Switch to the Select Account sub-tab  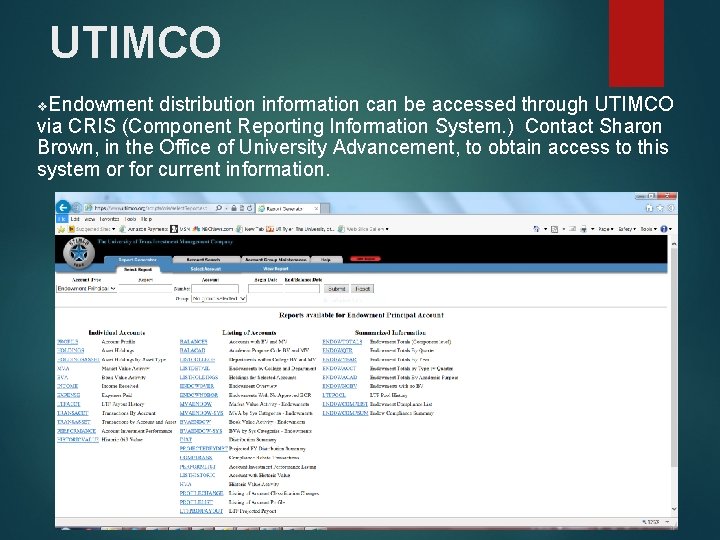(206, 269)
